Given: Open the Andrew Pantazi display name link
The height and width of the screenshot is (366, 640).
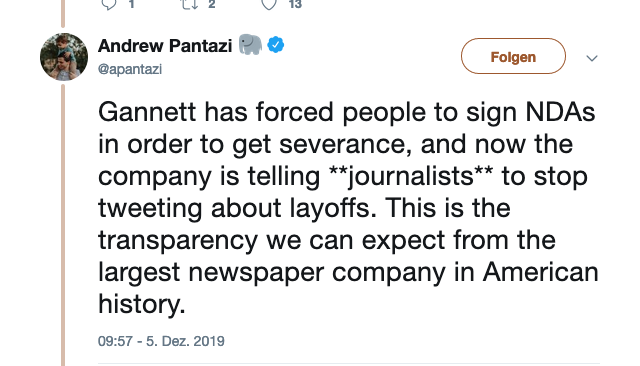Looking at the screenshot, I should [165, 45].
